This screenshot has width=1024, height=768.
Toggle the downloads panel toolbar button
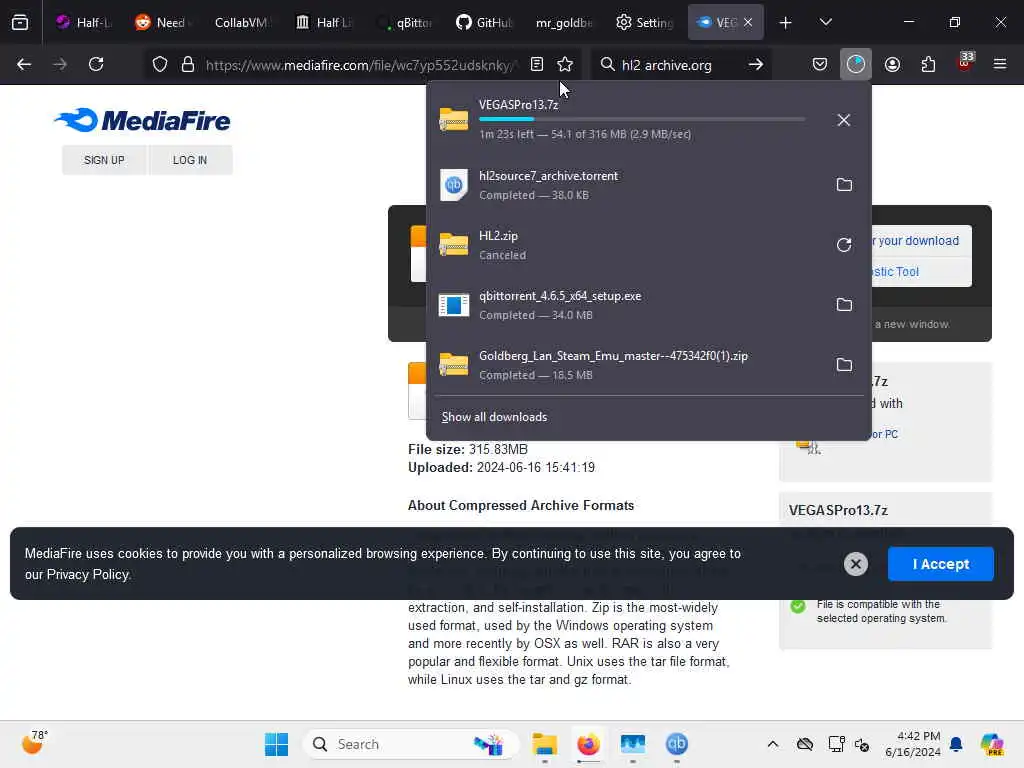[856, 64]
